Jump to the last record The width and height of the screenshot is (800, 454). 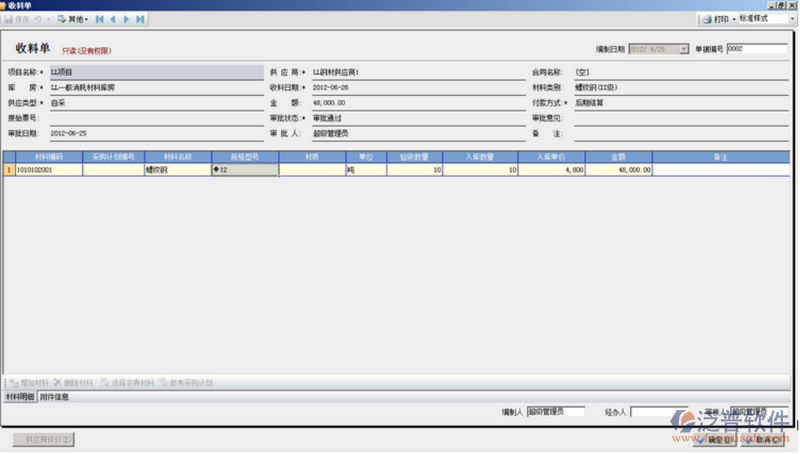(x=140, y=19)
